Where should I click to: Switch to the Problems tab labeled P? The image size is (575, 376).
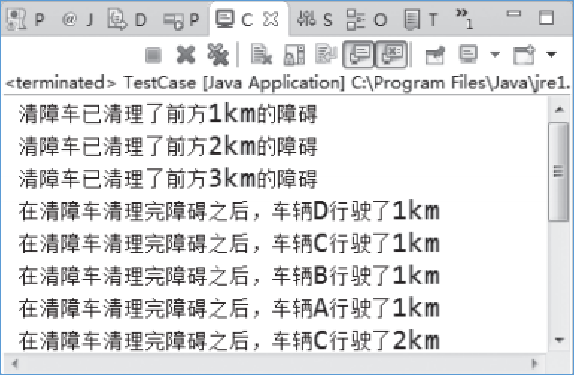pos(26,19)
